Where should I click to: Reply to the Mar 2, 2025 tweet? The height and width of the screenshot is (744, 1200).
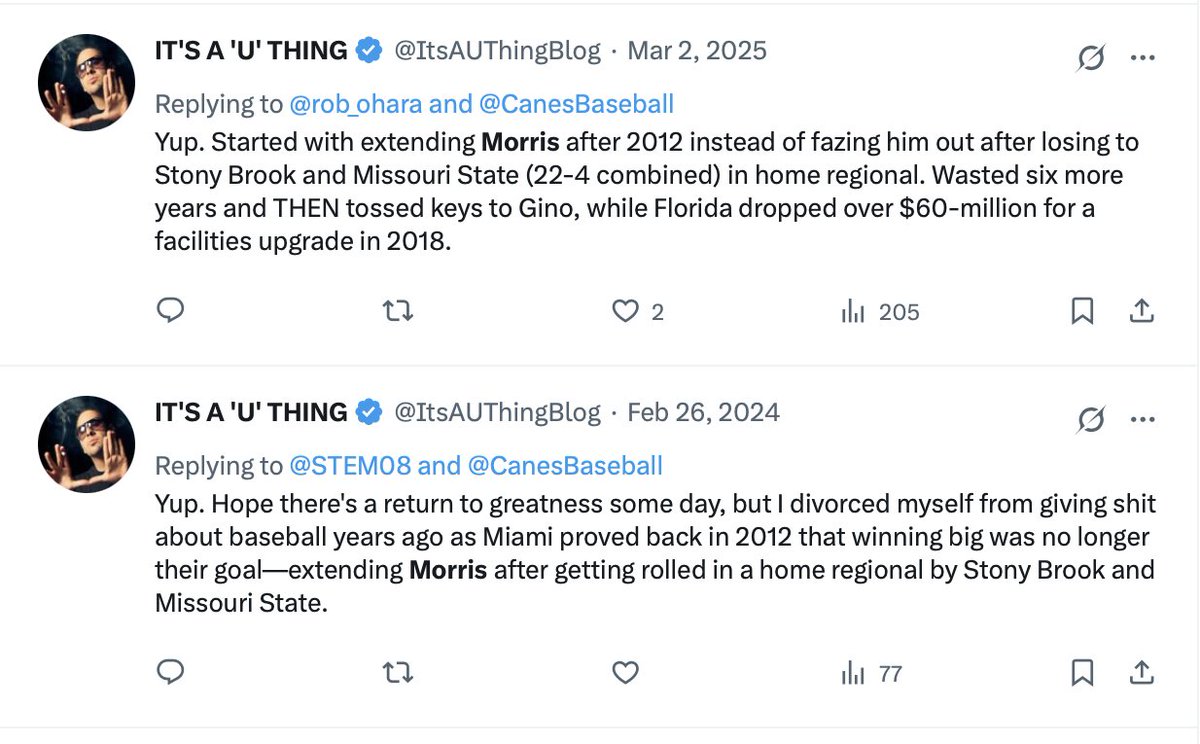pyautogui.click(x=171, y=311)
